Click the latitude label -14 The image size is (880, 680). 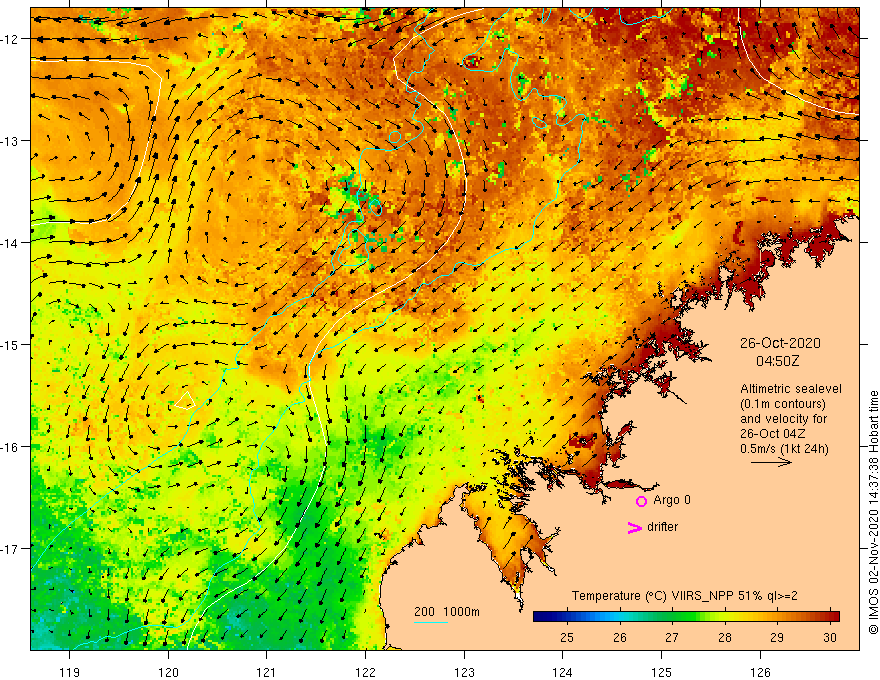[10, 242]
